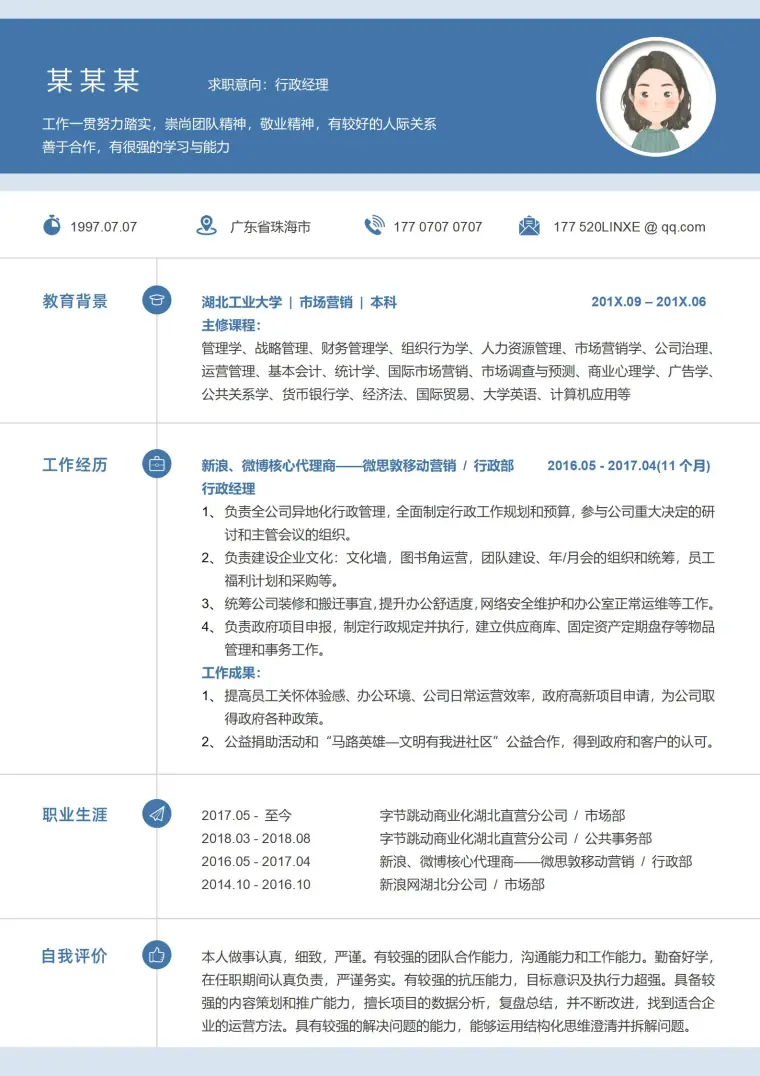
Task: Select the cartoon avatar portrait
Action: [x=656, y=97]
